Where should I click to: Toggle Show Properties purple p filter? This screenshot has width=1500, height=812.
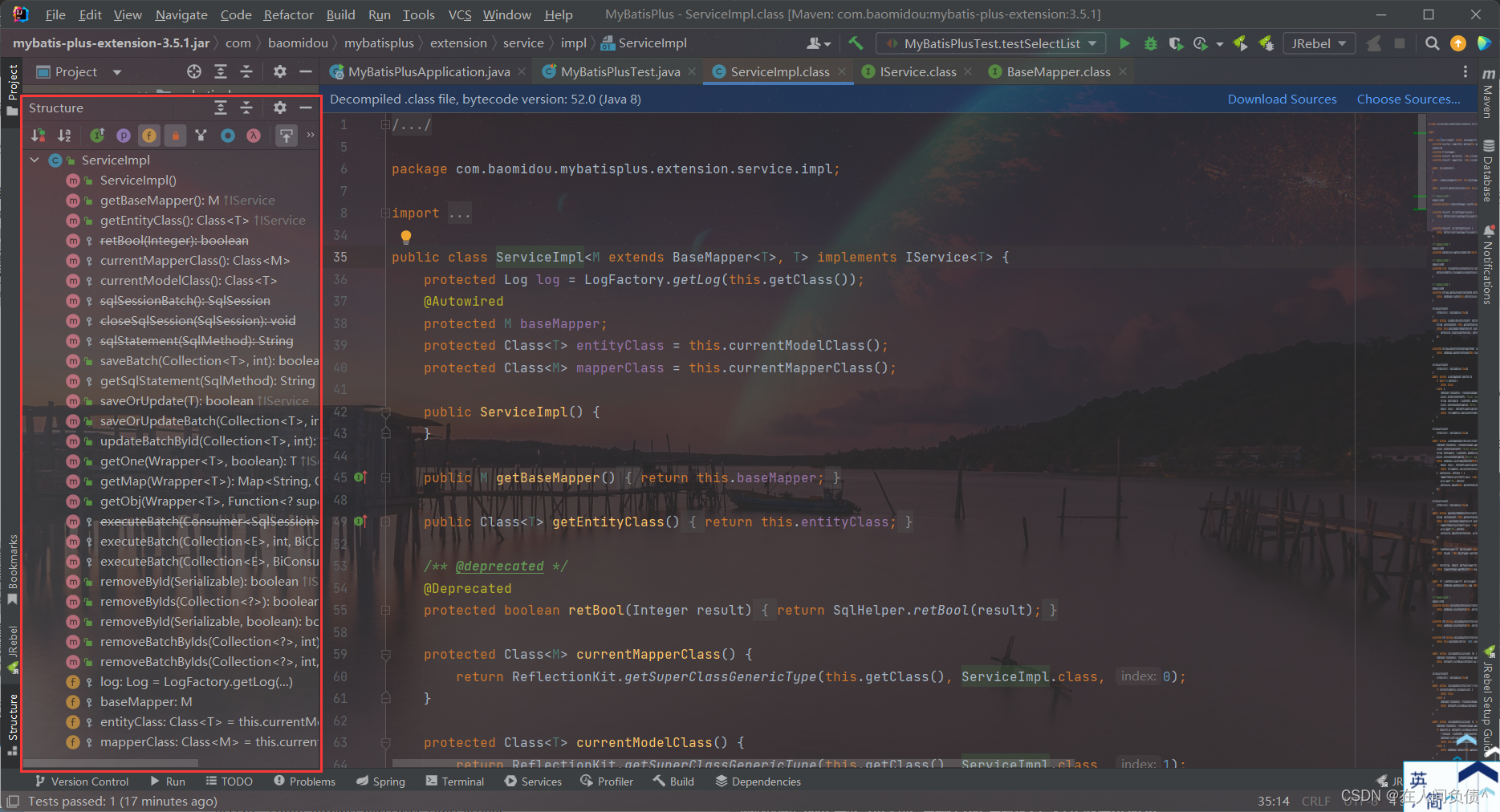click(x=124, y=136)
